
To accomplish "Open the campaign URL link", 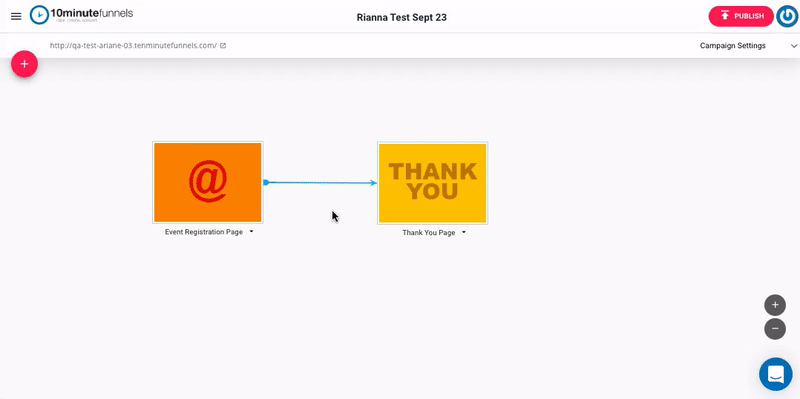I will (x=133, y=45).
